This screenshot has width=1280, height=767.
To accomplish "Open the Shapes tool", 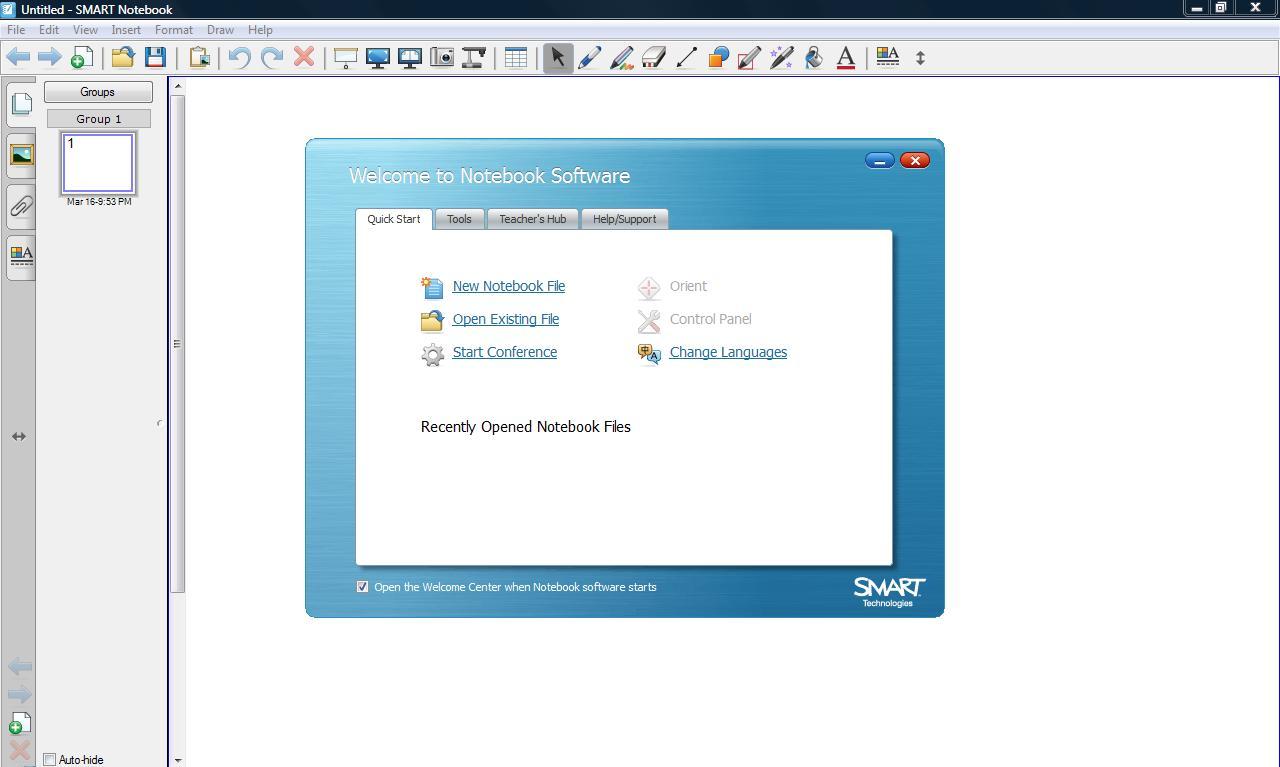I will click(x=718, y=57).
